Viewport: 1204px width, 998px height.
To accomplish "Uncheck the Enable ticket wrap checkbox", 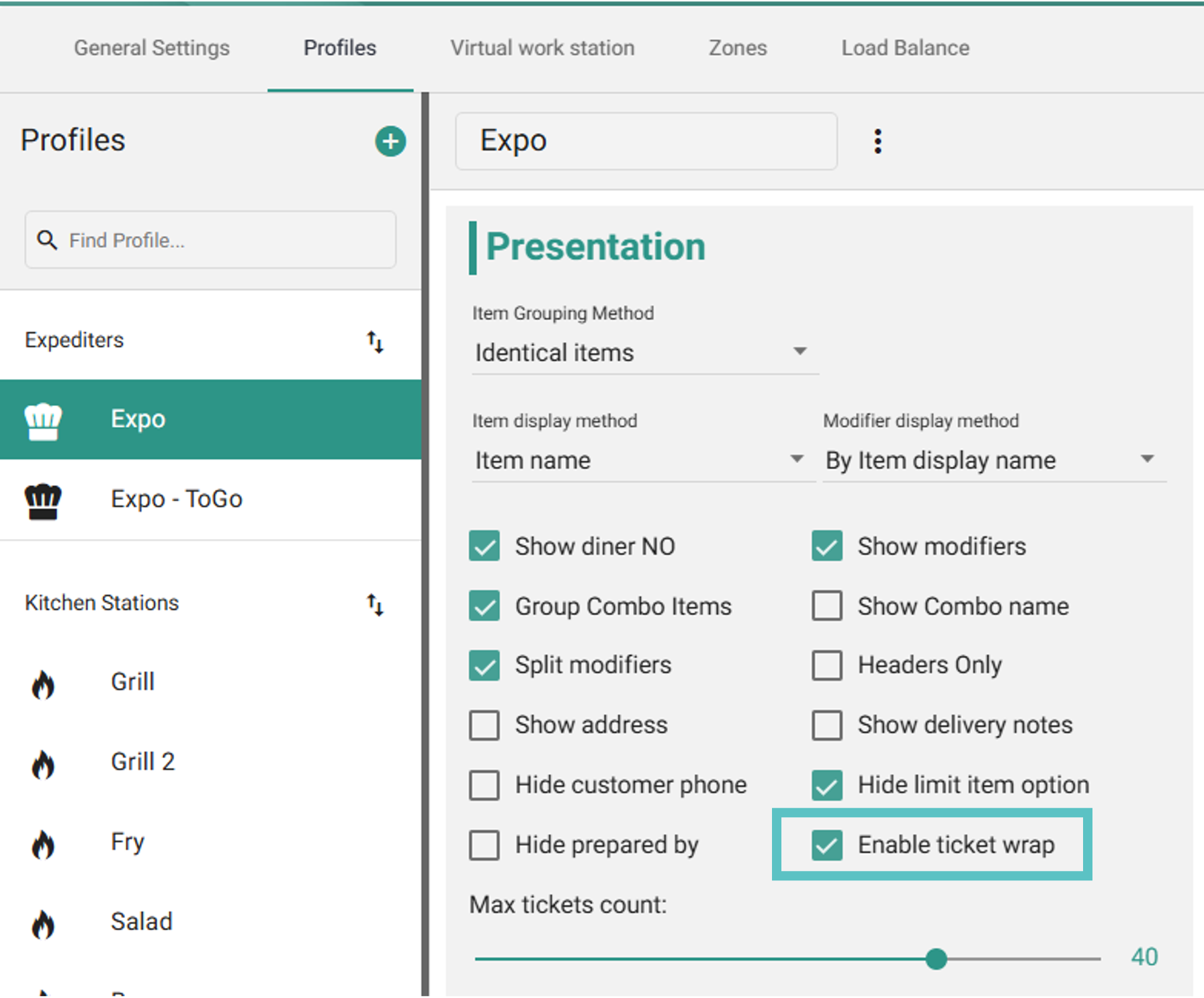I will (826, 845).
